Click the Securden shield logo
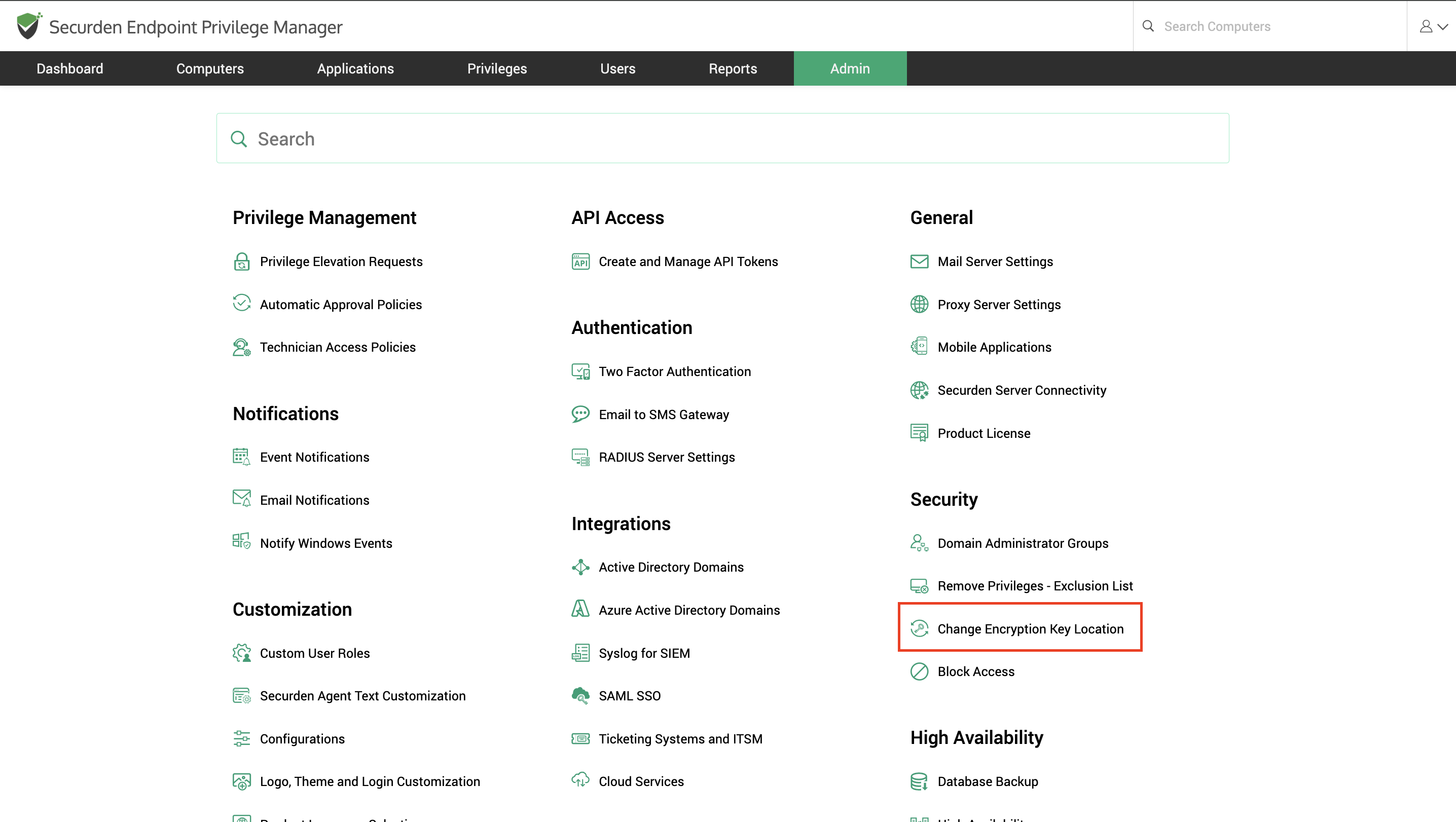The height and width of the screenshot is (822, 1456). (29, 26)
